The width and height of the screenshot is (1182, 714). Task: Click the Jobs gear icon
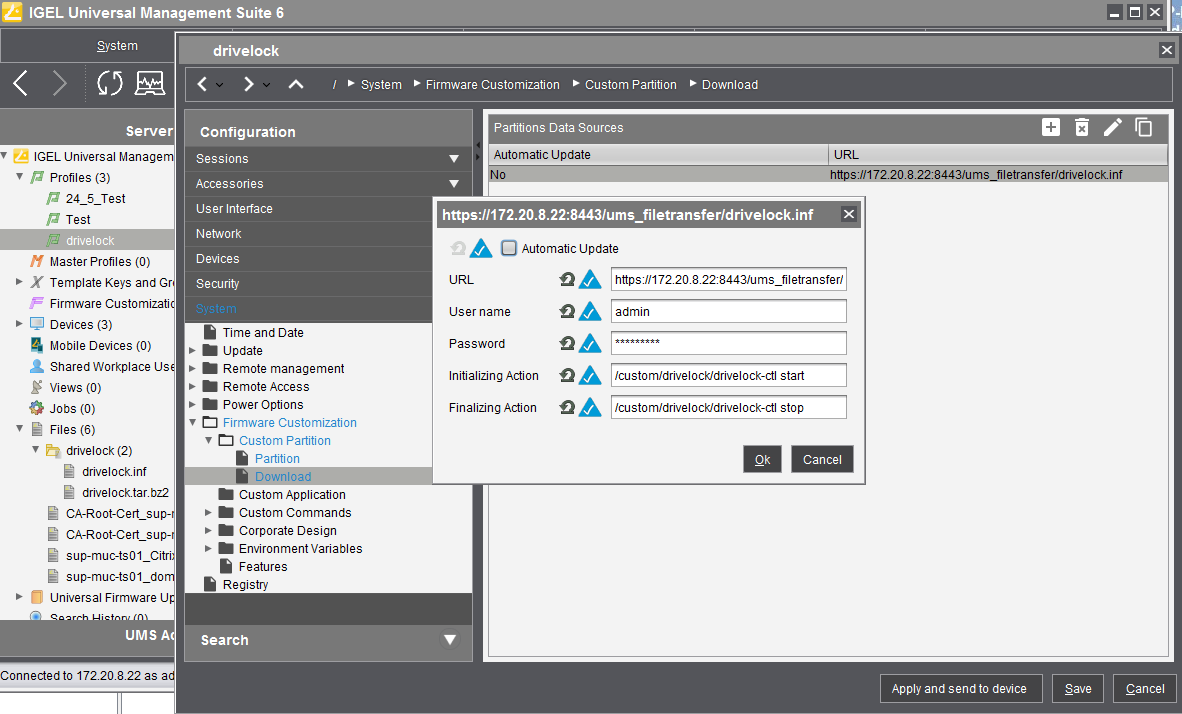[x=36, y=409]
